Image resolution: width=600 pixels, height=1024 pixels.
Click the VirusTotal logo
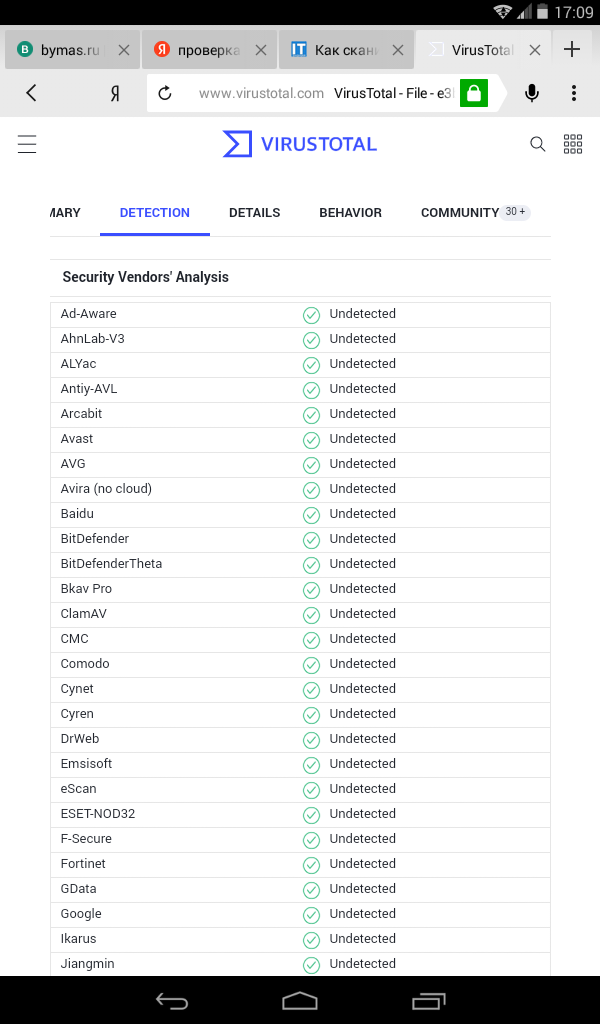pyautogui.click(x=300, y=144)
